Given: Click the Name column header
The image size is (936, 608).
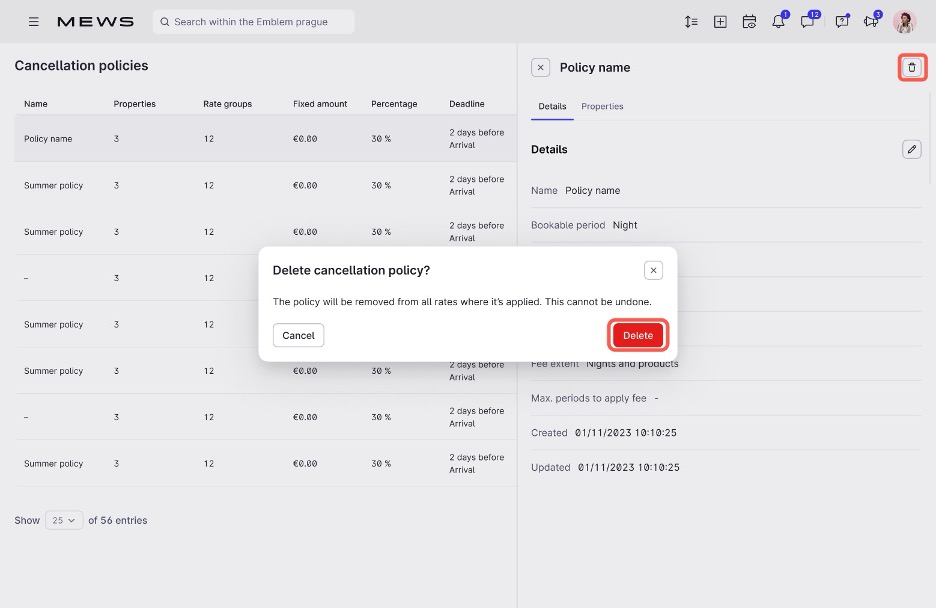Looking at the screenshot, I should coord(36,104).
